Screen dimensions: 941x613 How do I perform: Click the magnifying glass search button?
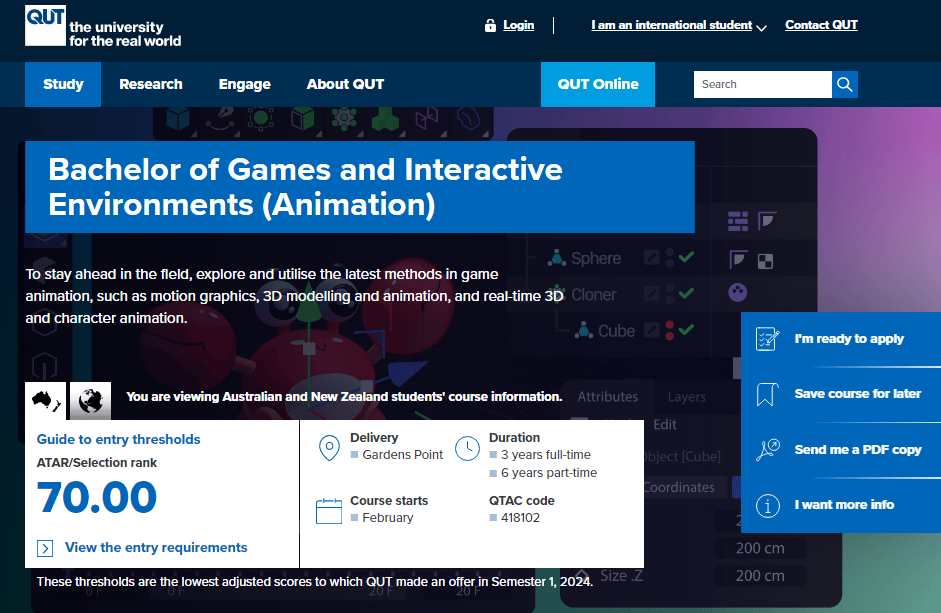click(x=845, y=84)
